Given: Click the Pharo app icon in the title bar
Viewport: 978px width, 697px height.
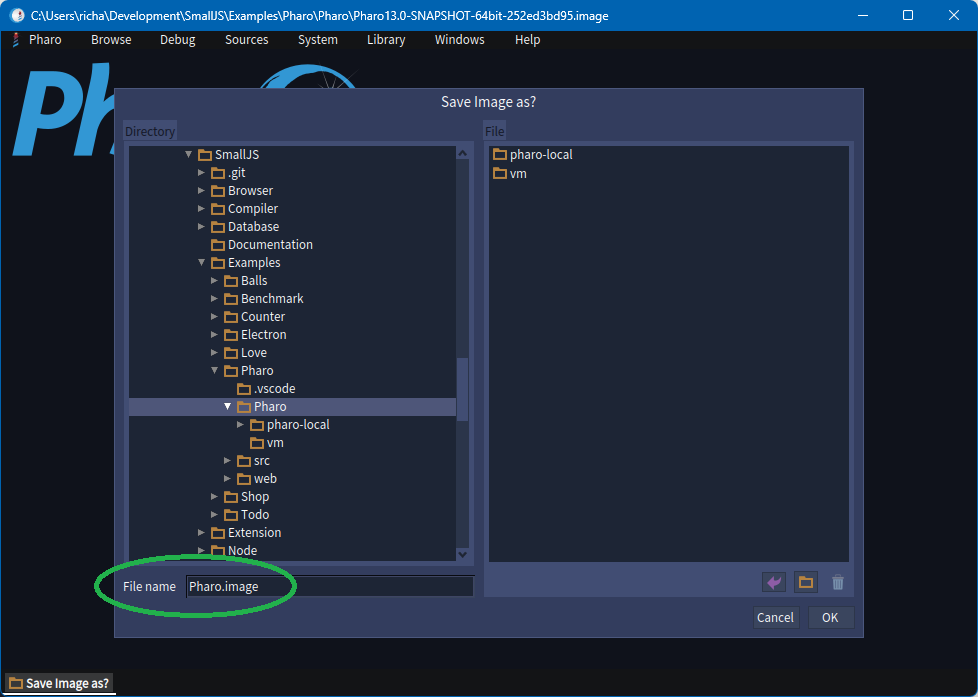Looking at the screenshot, I should [17, 15].
